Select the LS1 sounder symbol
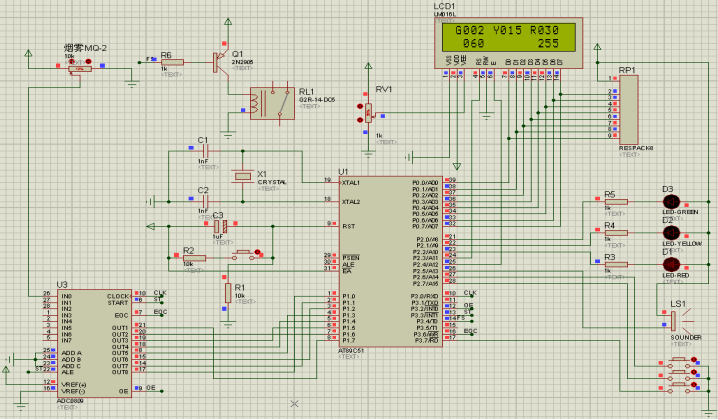 (681, 320)
